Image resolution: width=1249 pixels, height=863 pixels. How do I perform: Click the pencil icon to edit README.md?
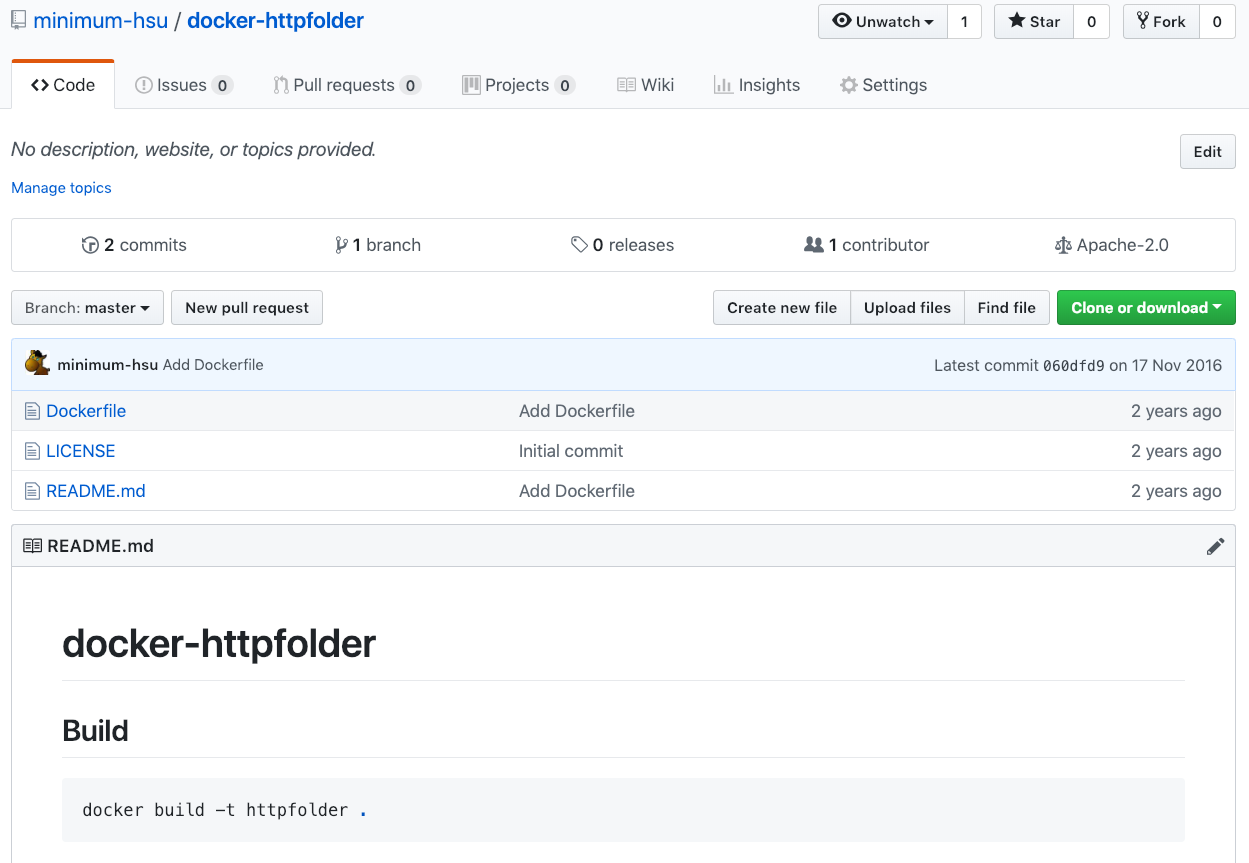pyautogui.click(x=1215, y=546)
